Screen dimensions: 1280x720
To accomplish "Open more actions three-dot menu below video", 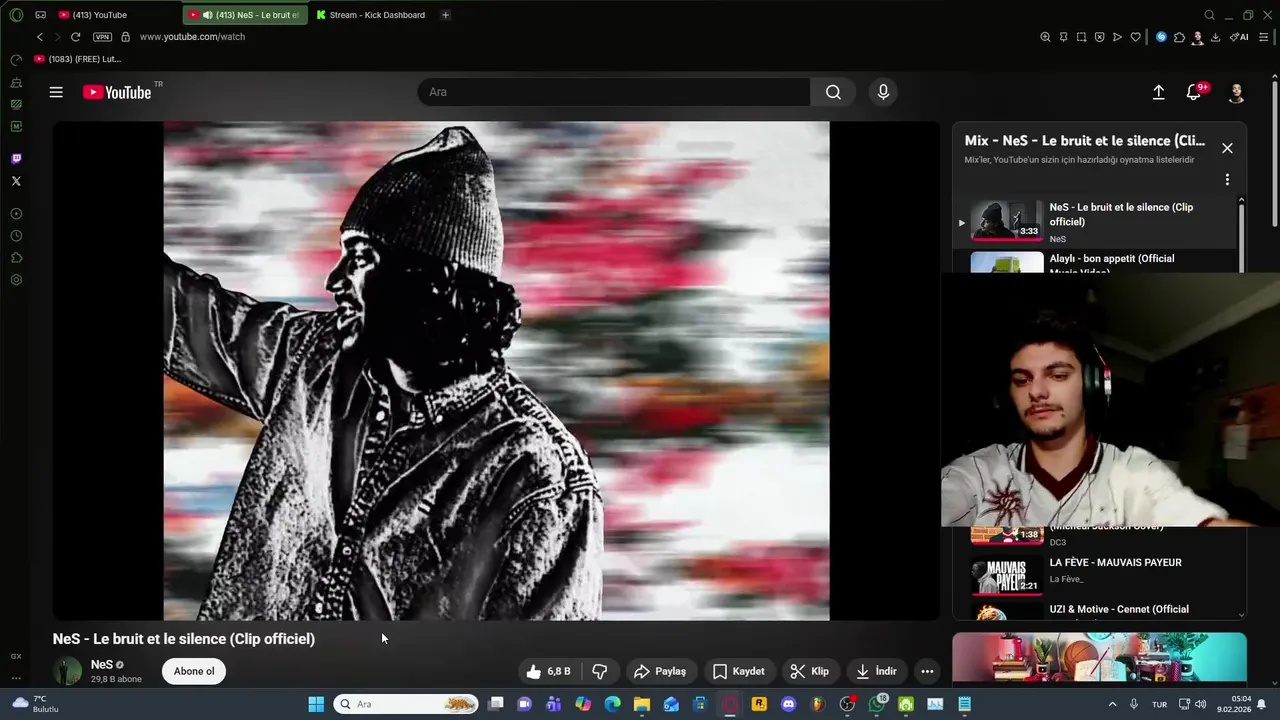I will tap(927, 671).
